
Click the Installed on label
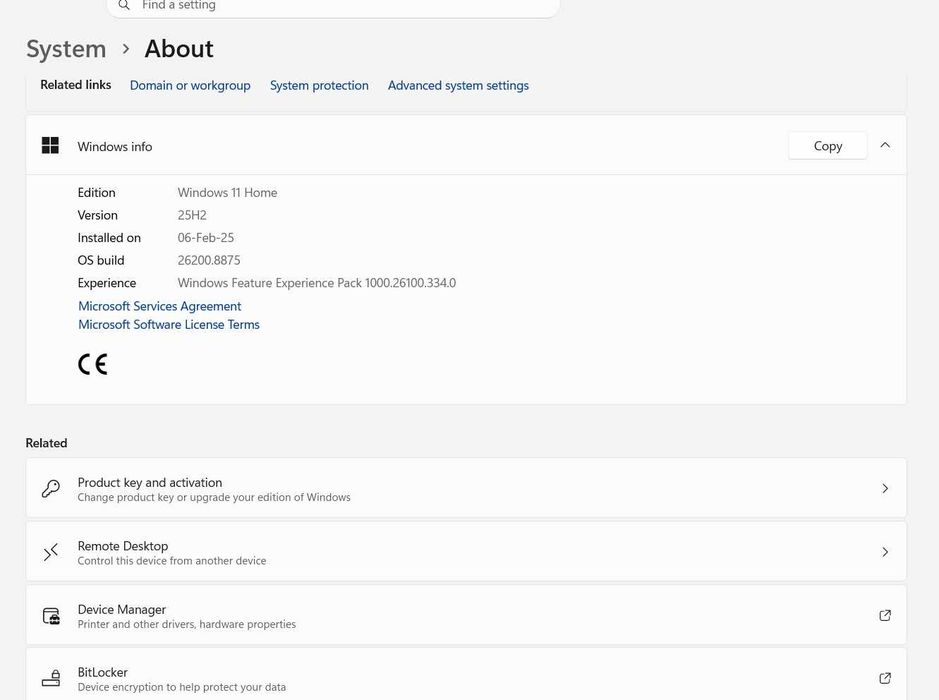(x=109, y=238)
